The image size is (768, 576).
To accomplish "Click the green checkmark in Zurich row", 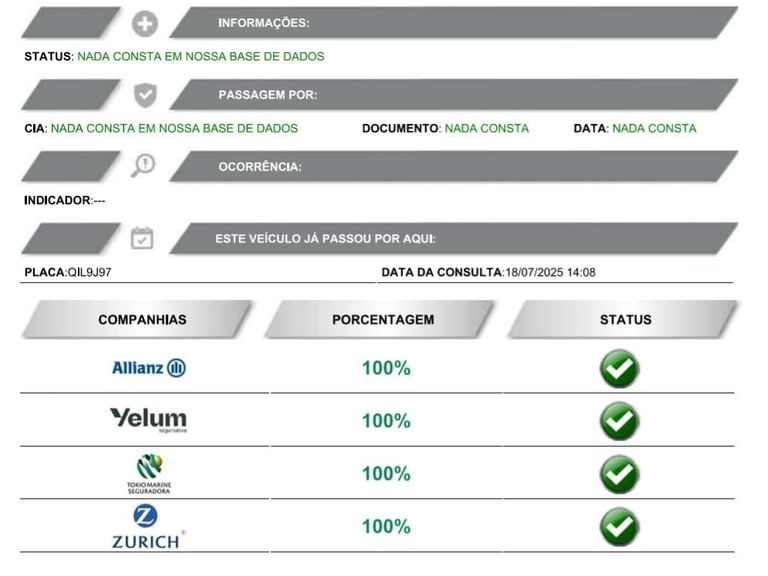I will click(620, 527).
